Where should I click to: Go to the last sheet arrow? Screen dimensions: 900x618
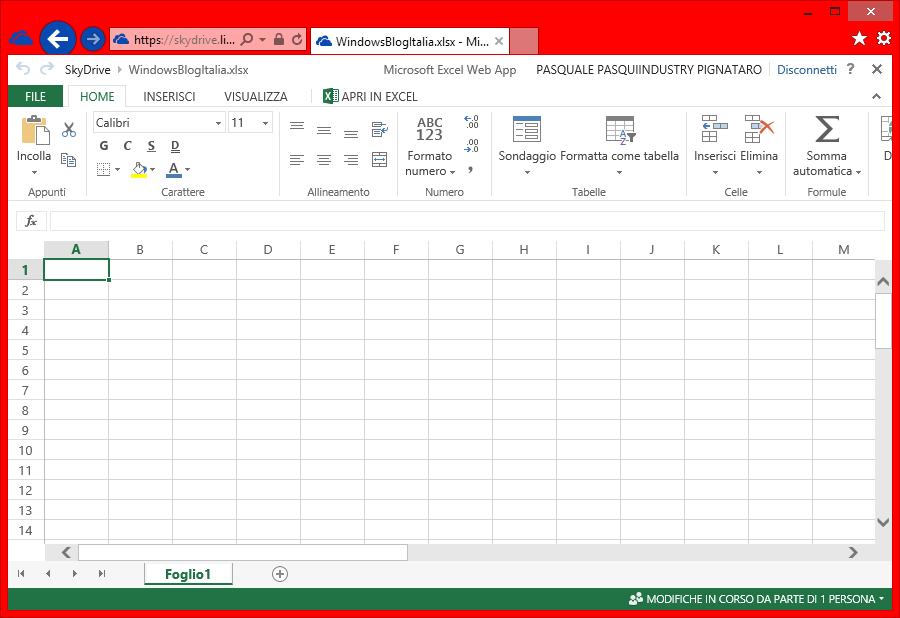coord(102,574)
